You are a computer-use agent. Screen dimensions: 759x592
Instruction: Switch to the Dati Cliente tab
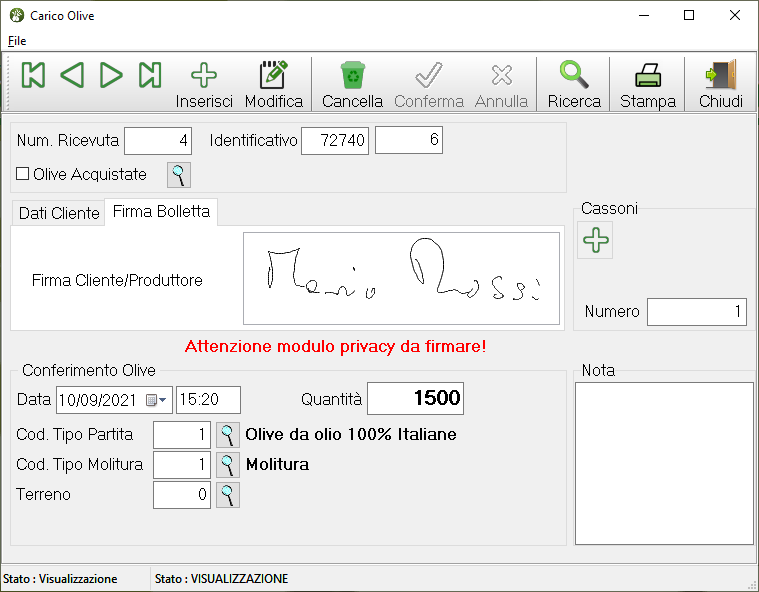pos(59,213)
